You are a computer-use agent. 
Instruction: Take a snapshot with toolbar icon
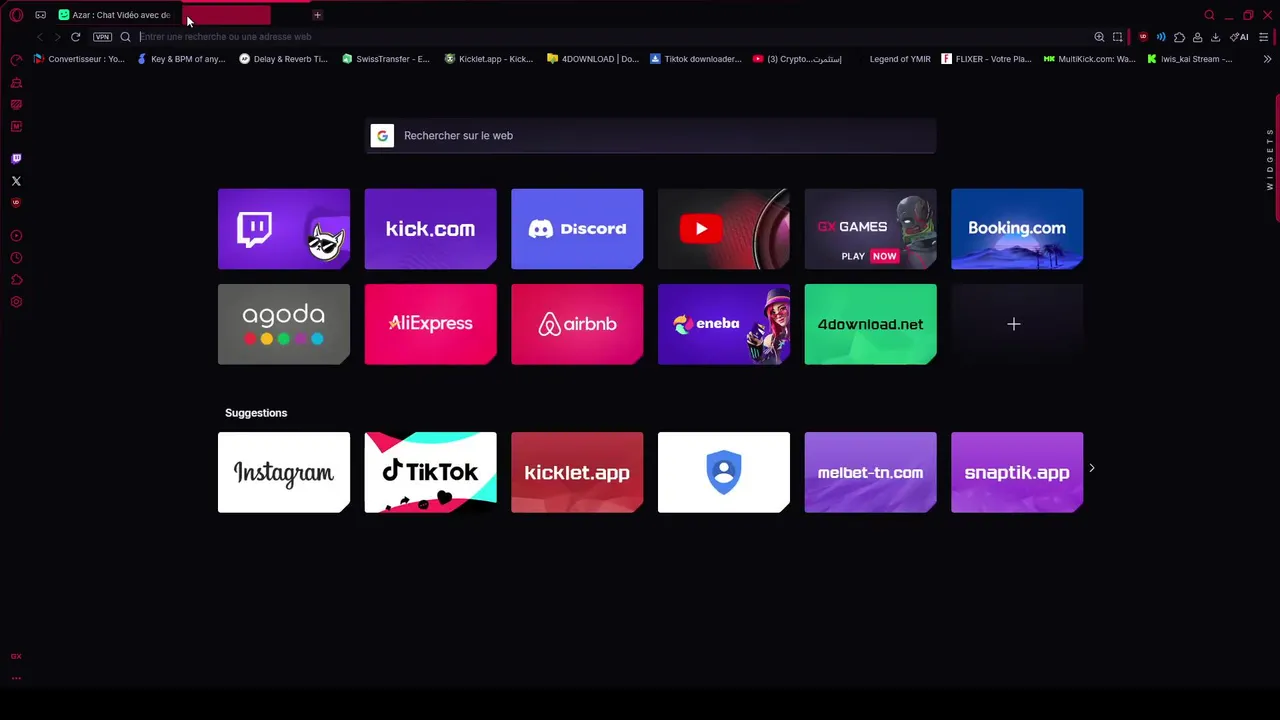pyautogui.click(x=1118, y=37)
